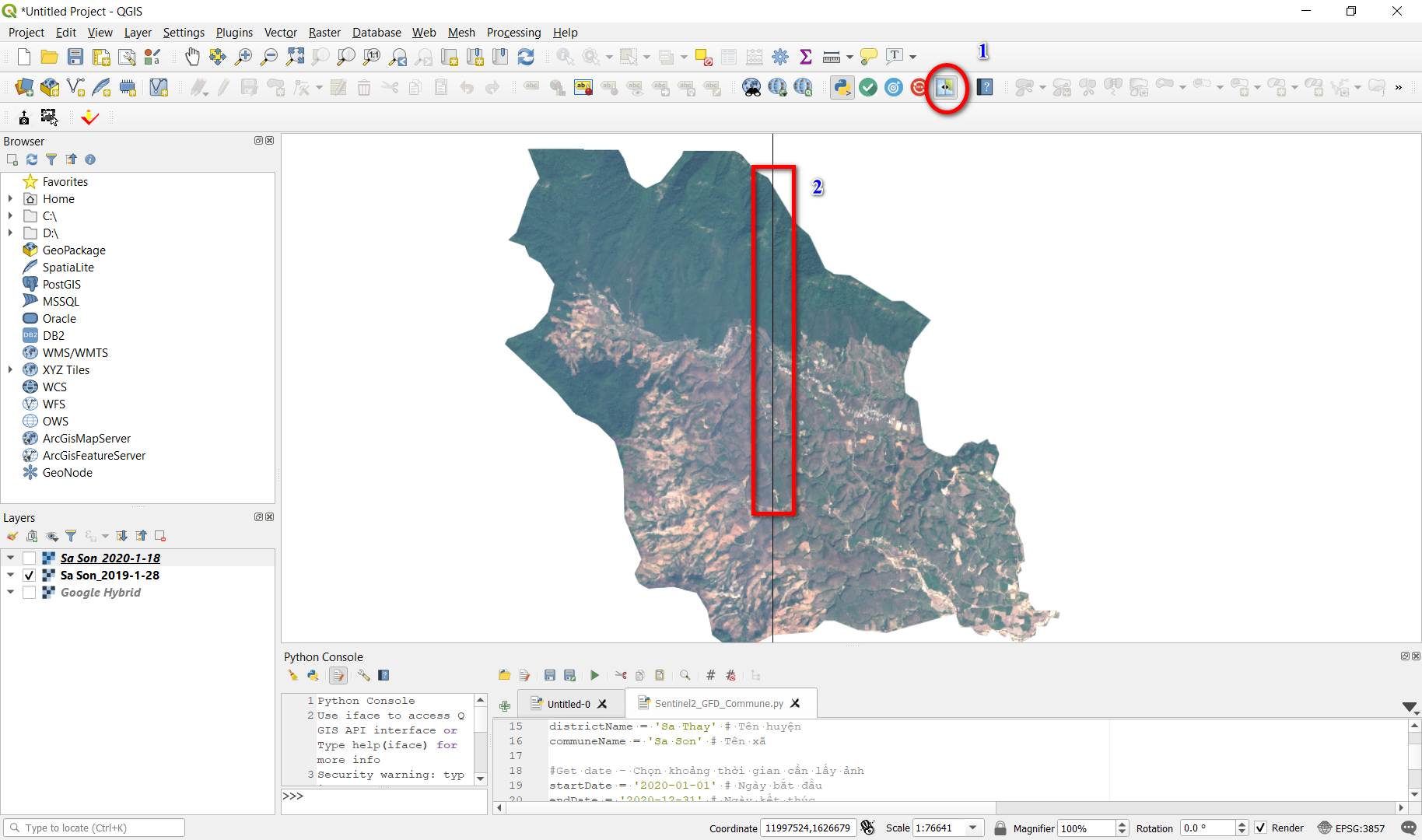The width and height of the screenshot is (1422, 840).
Task: Open the Vector menu
Action: point(281,33)
